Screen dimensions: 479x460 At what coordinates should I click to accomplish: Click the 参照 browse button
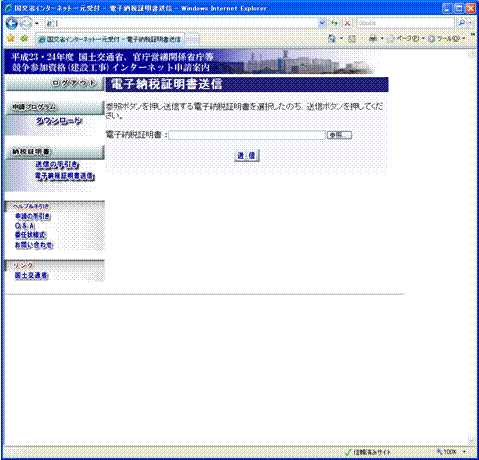(x=339, y=135)
